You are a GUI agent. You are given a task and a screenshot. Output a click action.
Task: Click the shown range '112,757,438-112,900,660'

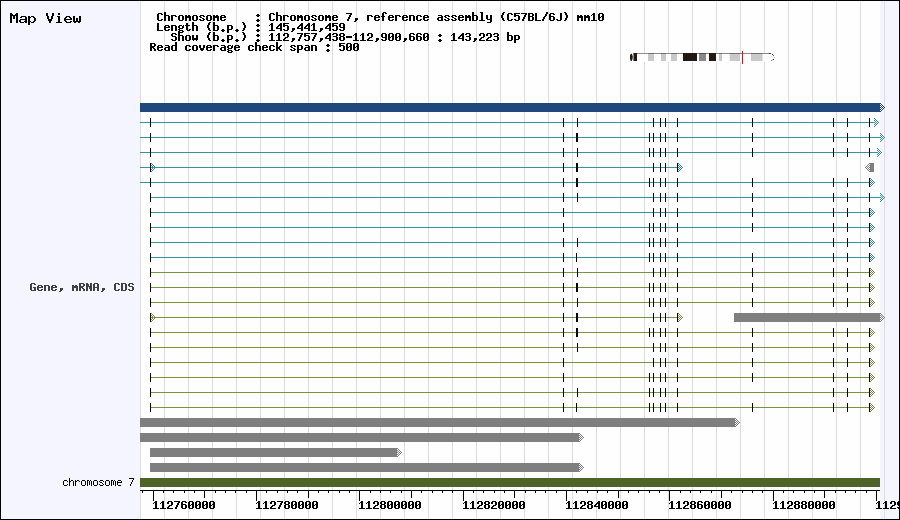(348, 37)
